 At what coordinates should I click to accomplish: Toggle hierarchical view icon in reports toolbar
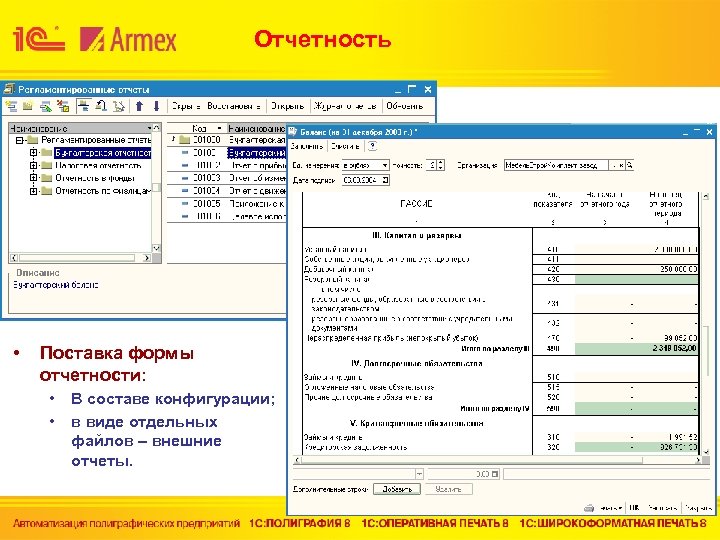click(x=83, y=106)
